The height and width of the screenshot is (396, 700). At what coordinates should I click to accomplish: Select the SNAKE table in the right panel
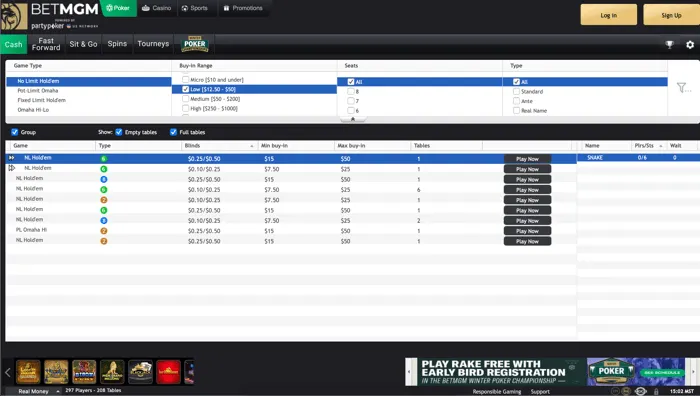pos(638,158)
